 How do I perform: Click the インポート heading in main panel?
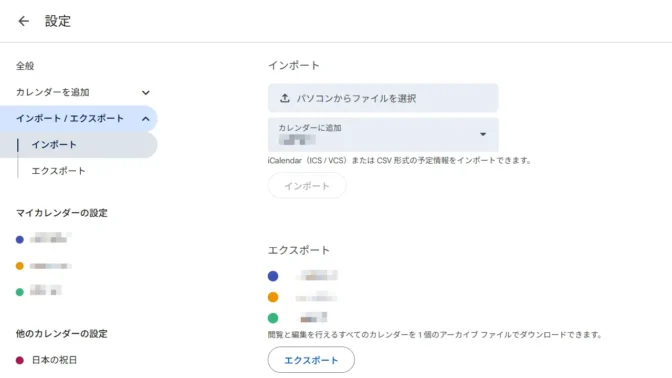tap(294, 66)
